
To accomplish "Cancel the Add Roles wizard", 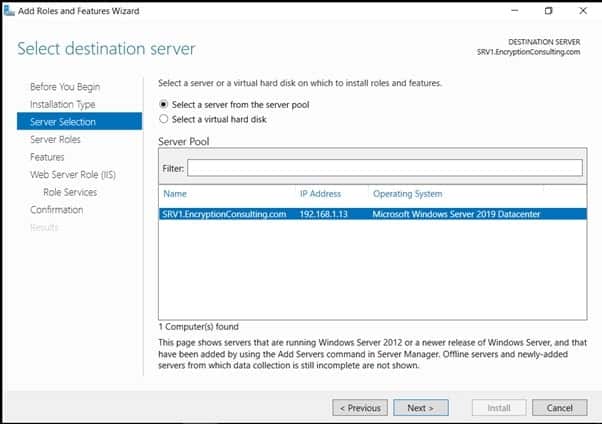I will point(560,408).
